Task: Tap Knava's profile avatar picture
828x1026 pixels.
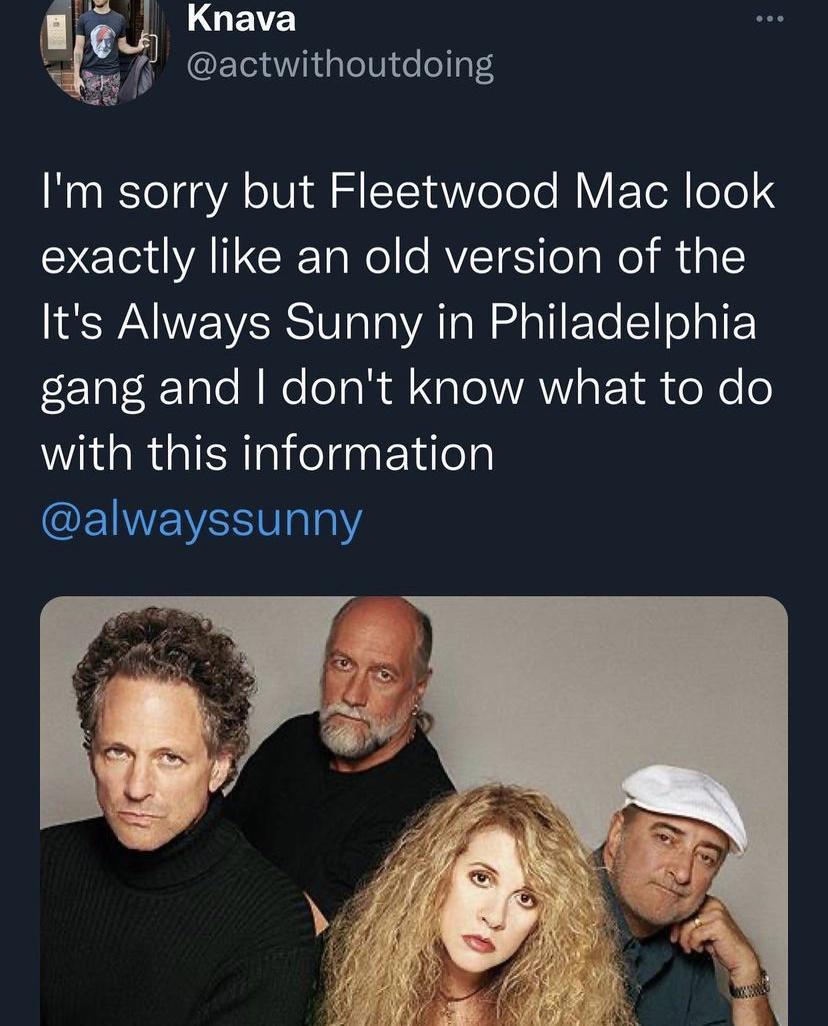Action: (x=103, y=50)
